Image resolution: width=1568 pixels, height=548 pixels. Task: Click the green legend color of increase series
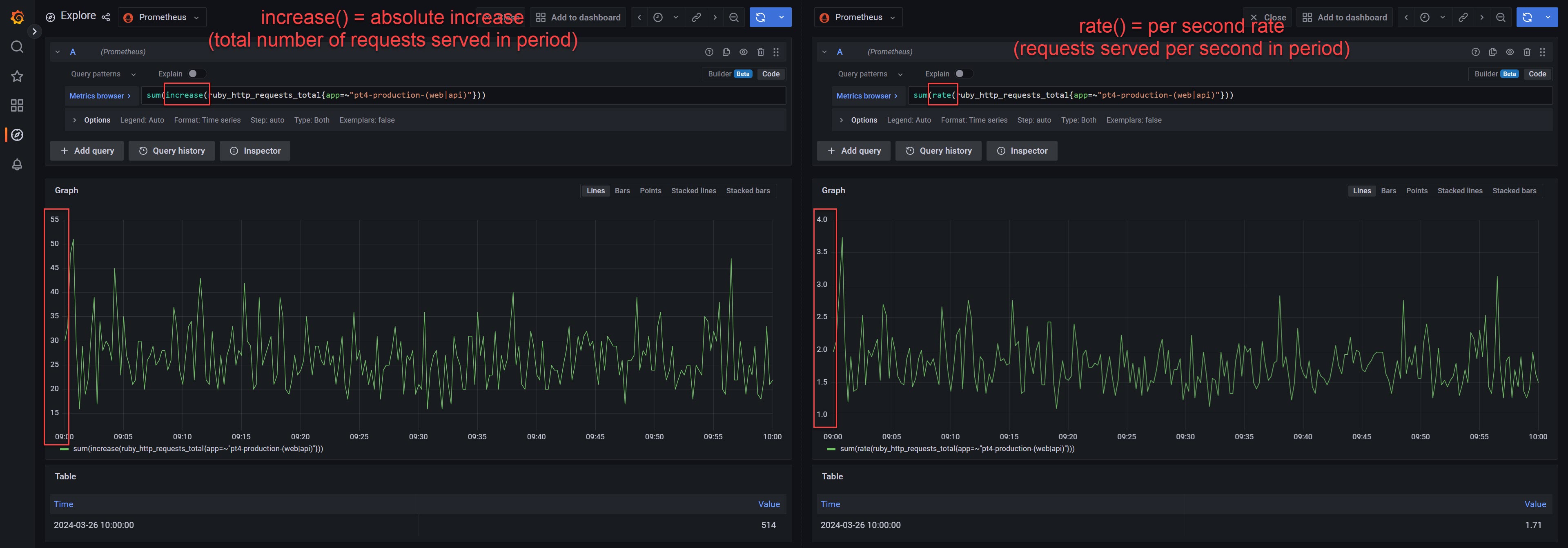(x=65, y=449)
